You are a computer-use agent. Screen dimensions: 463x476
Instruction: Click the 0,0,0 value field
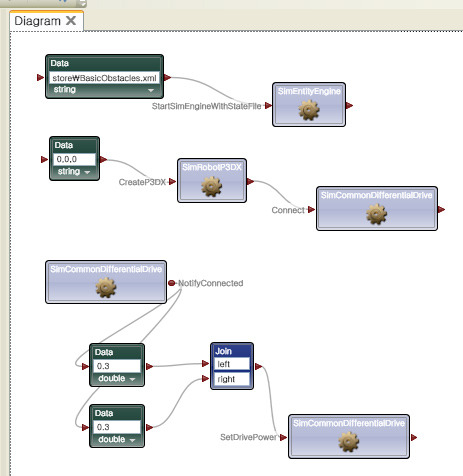(74, 159)
